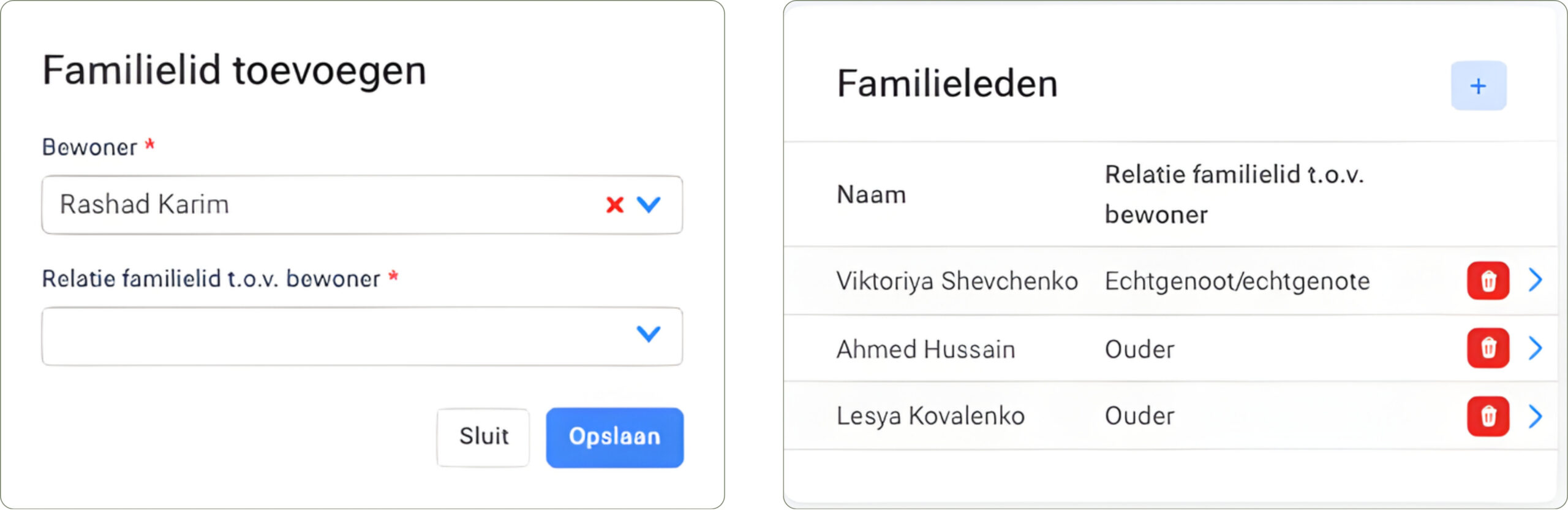Add a new family member with the plus icon

coord(1479,86)
